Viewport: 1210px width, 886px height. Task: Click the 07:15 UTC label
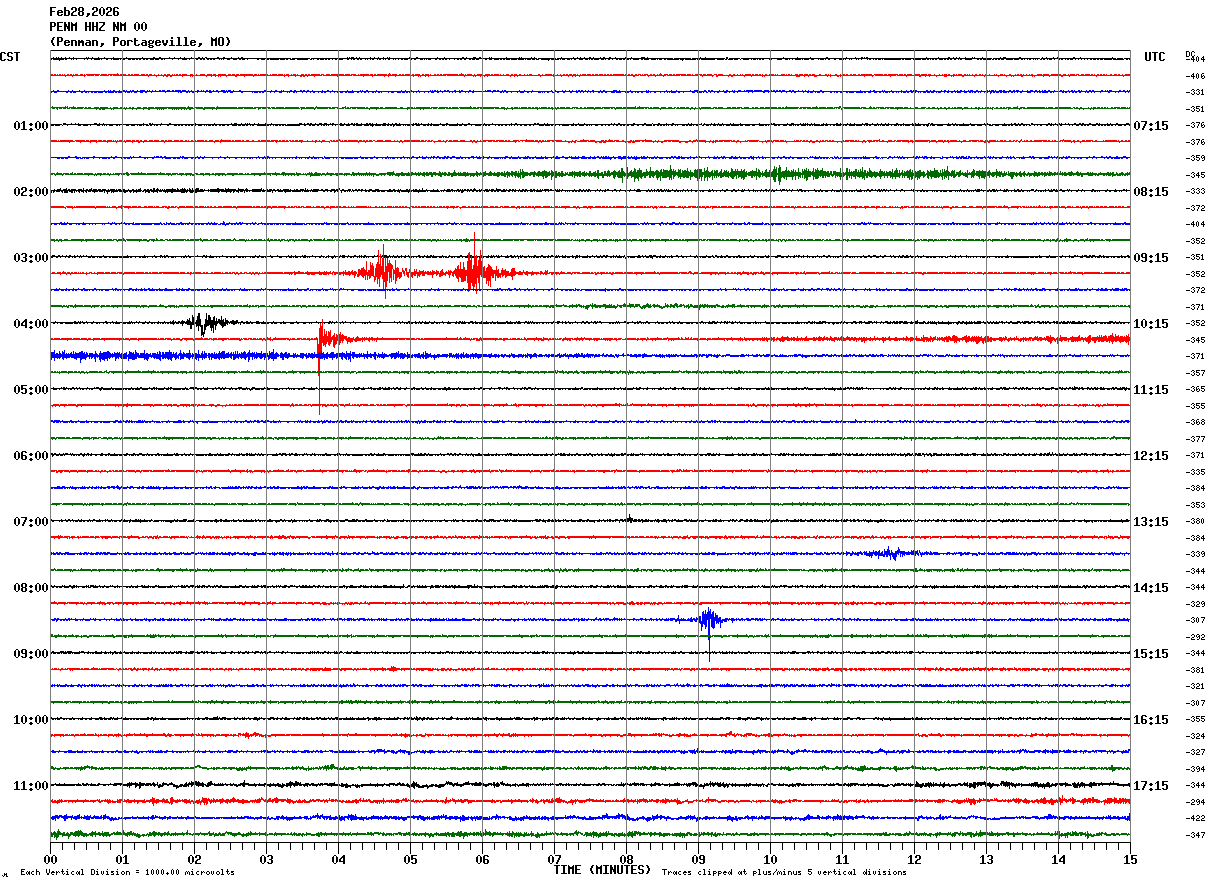click(x=1151, y=126)
